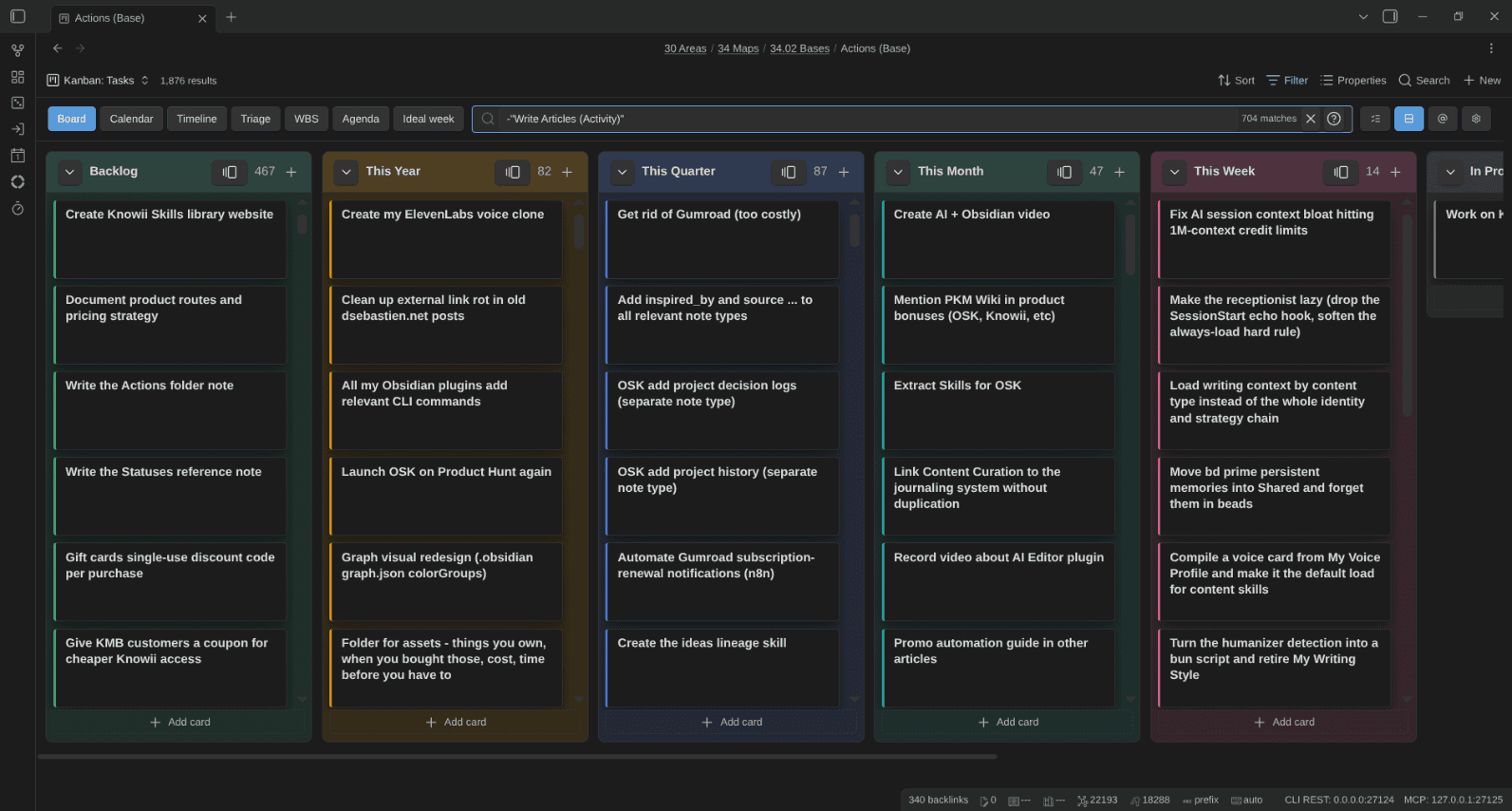Toggle This Quarter column card-layout icon
This screenshot has width=1512, height=811.
[x=789, y=172]
